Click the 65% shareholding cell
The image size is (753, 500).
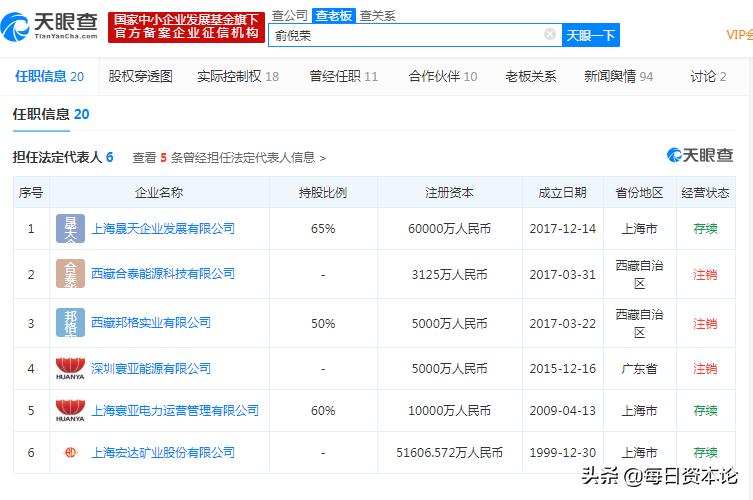click(x=323, y=229)
